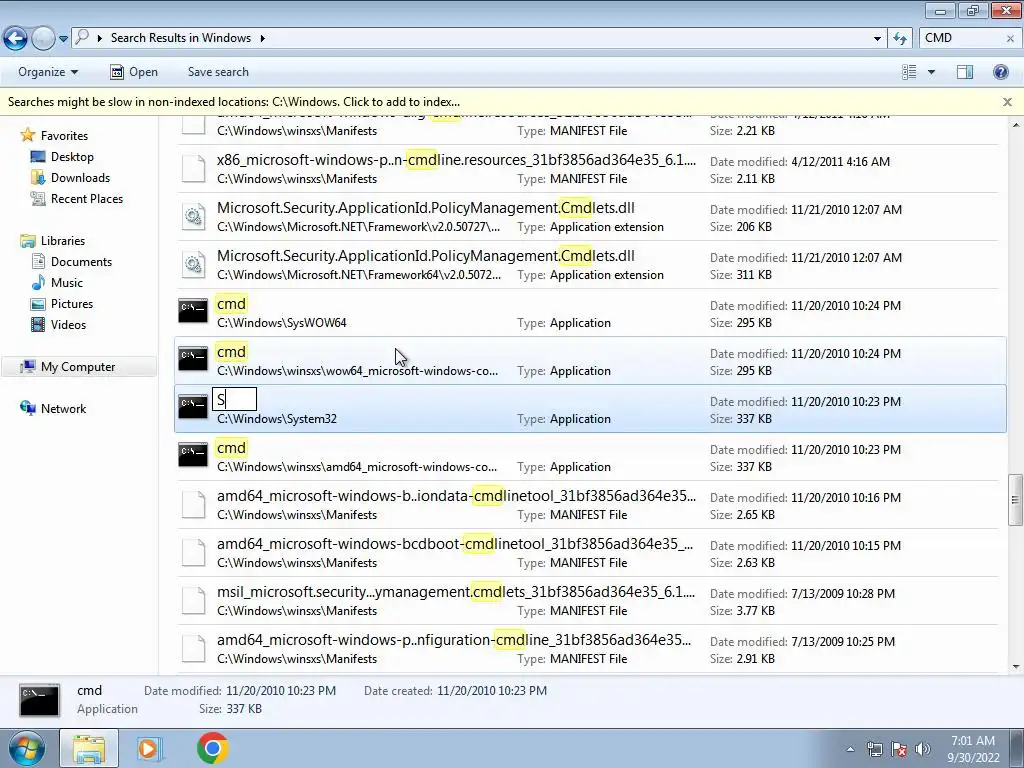The height and width of the screenshot is (768, 1024).
Task: Click the cmd icon in System32 row
Action: click(193, 407)
